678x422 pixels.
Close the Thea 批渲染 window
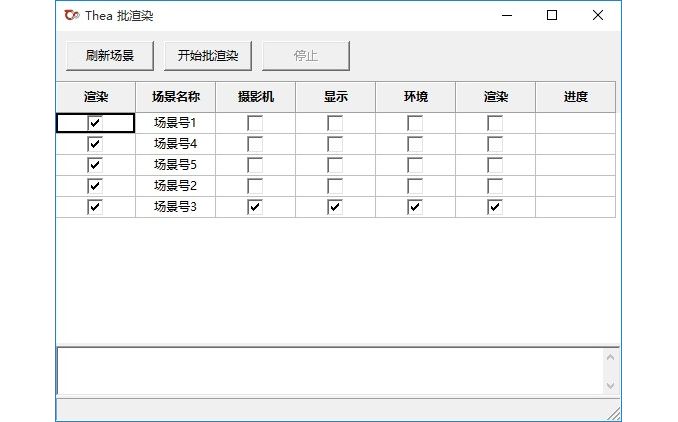(598, 16)
